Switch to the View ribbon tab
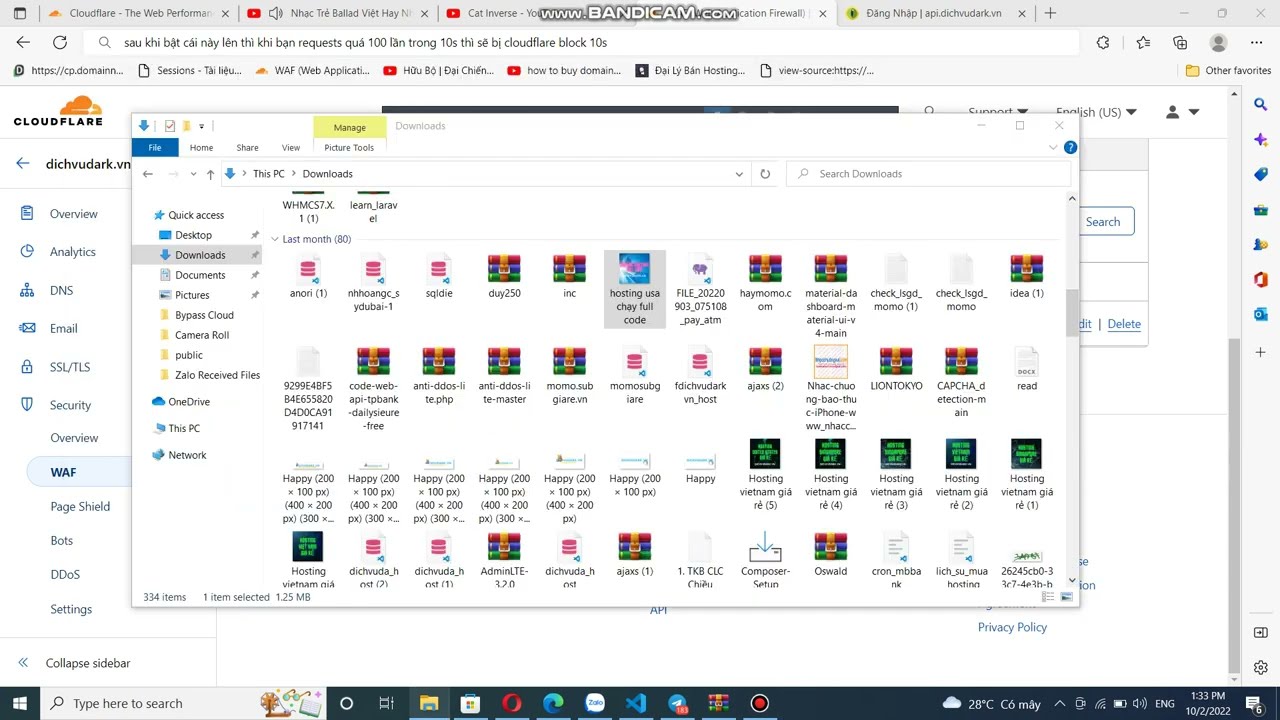Screen dimensions: 1280x720 pyautogui.click(x=290, y=147)
